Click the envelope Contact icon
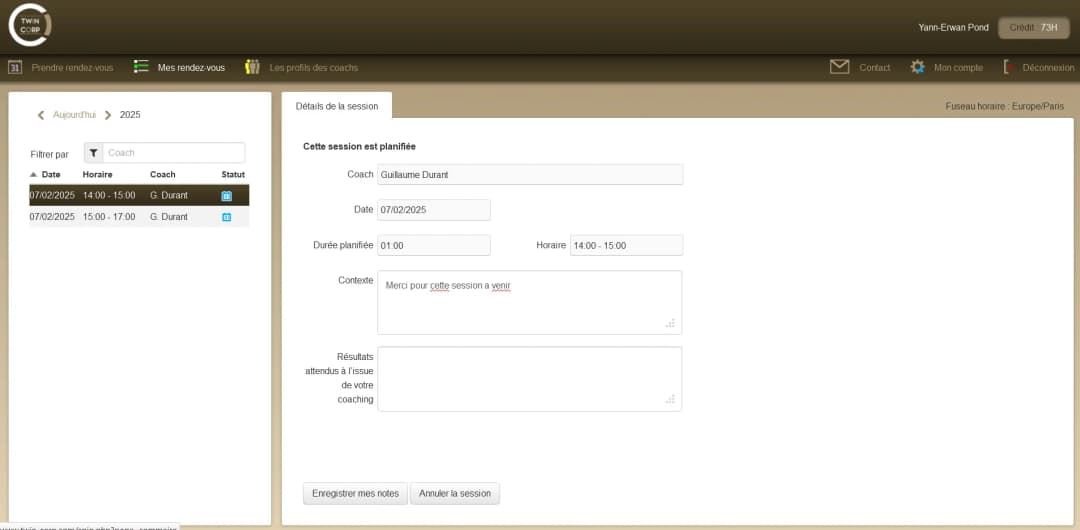Image resolution: width=1080 pixels, height=530 pixels. point(839,67)
